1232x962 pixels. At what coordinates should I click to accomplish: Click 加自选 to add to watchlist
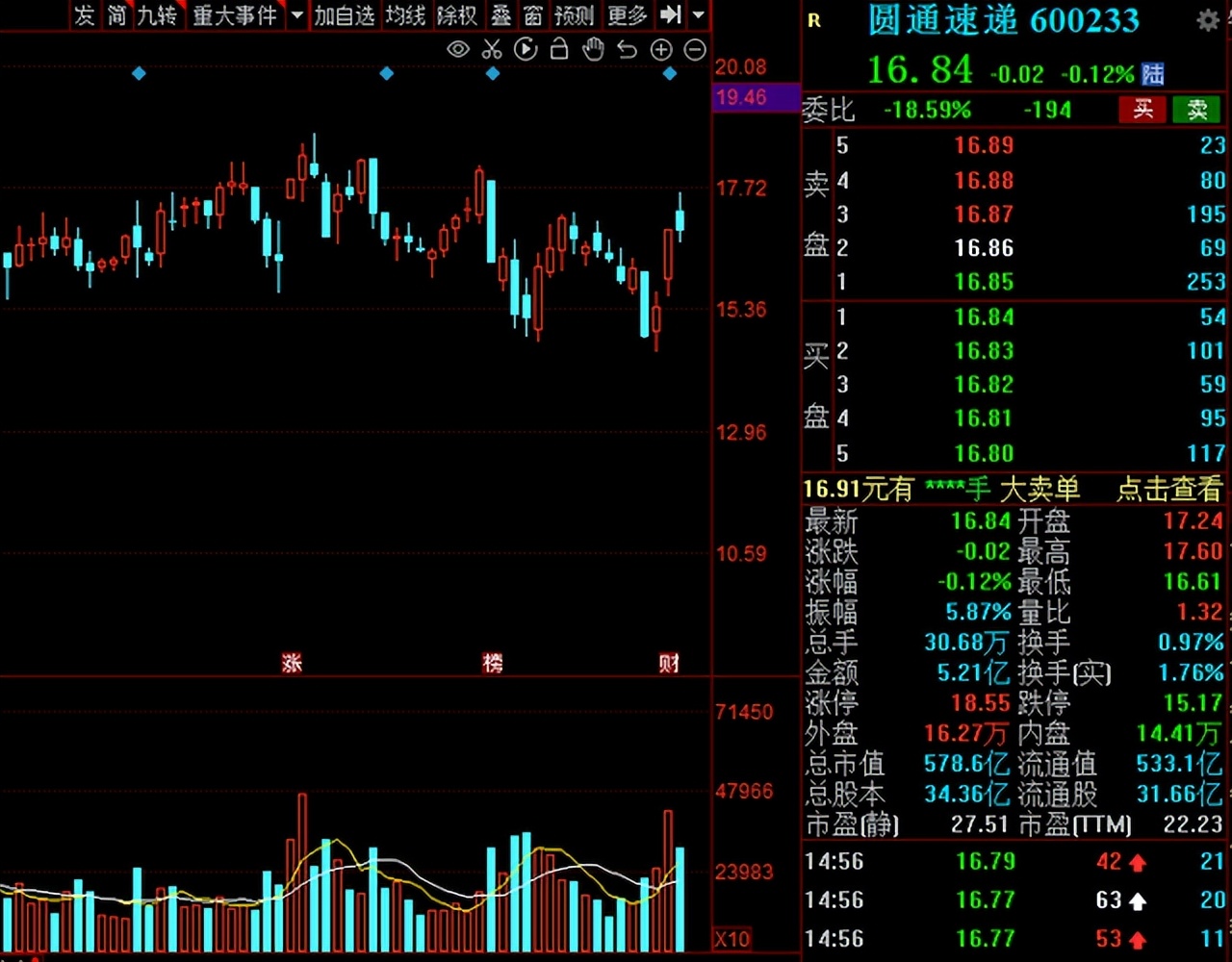(x=345, y=15)
